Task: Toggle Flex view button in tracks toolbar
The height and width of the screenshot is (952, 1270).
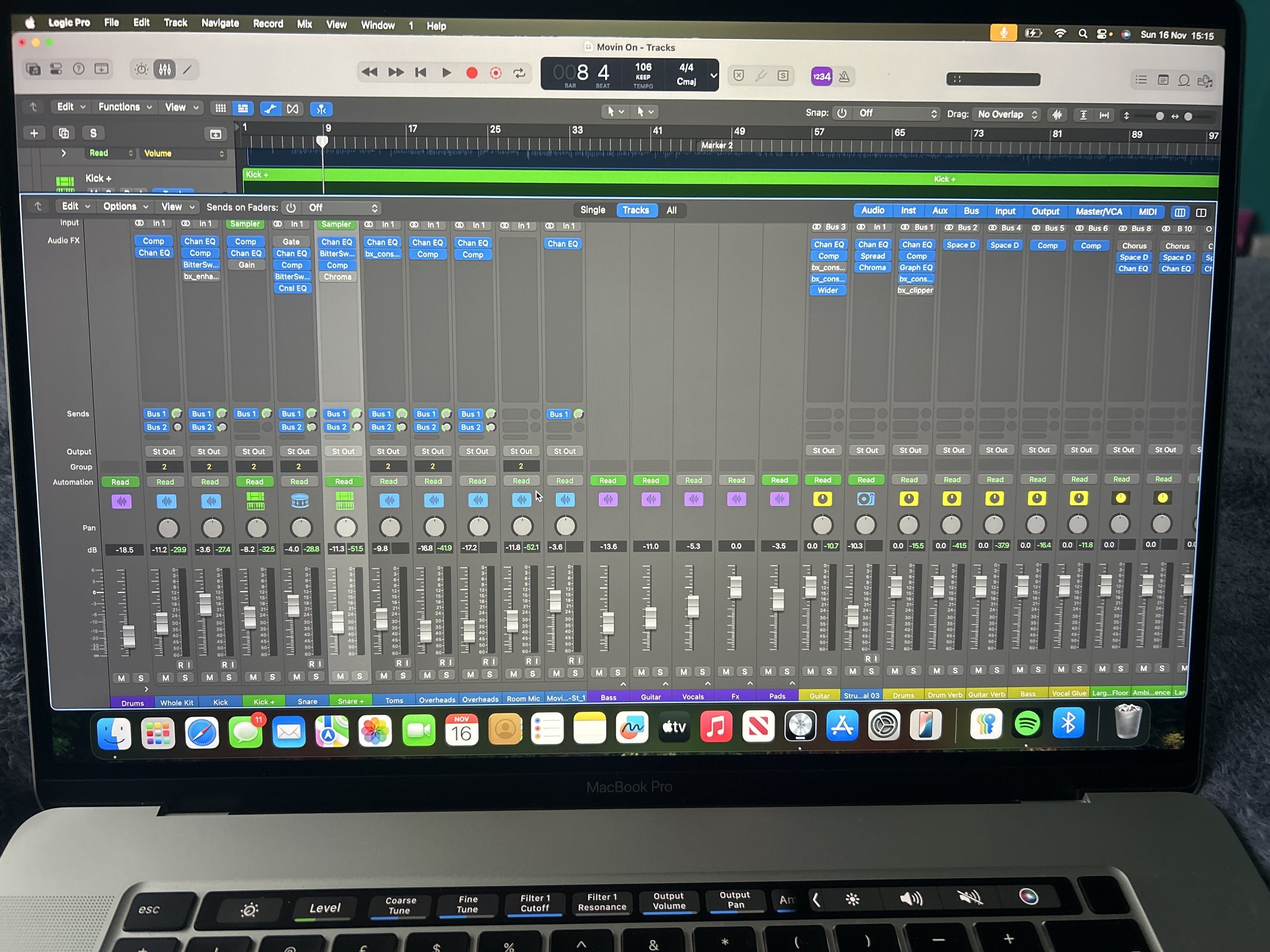Action: 293,109
